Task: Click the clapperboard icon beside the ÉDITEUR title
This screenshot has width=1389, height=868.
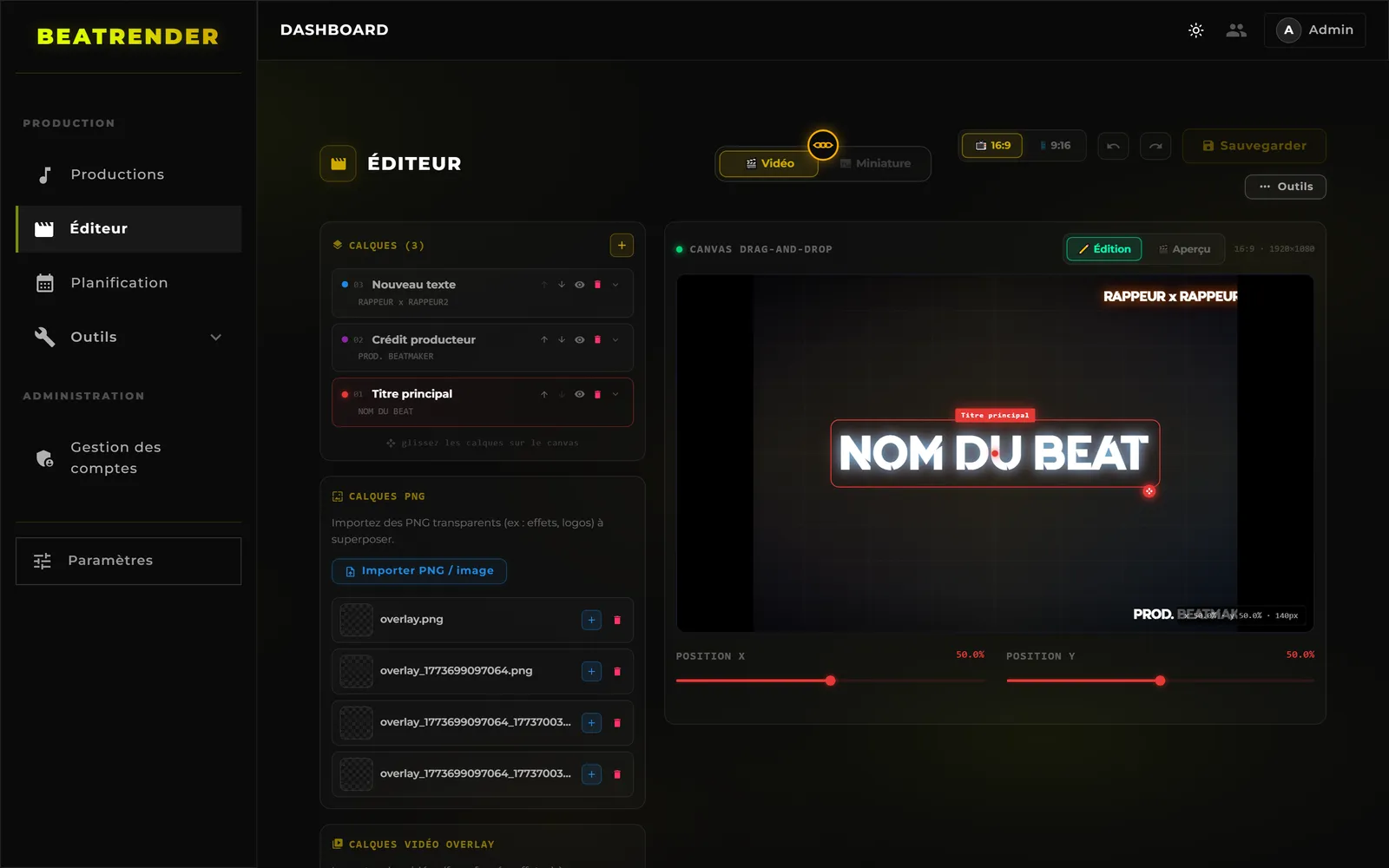Action: (339, 163)
